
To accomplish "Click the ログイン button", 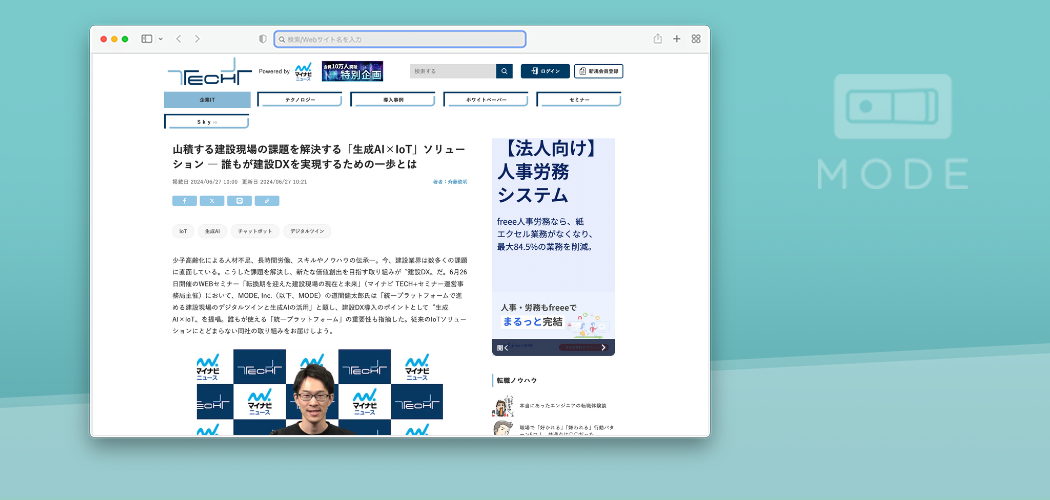I will 545,71.
